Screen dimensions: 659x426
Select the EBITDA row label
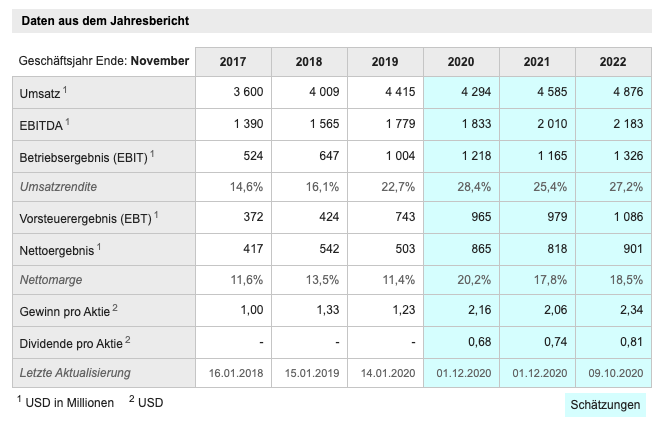(42, 125)
